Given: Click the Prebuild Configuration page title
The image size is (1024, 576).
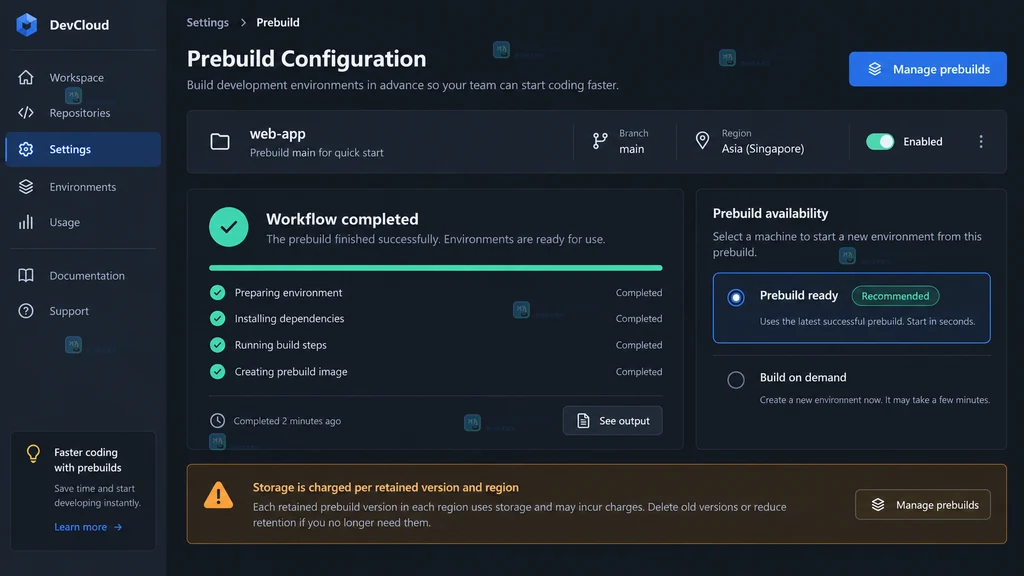Looking at the screenshot, I should tap(306, 59).
